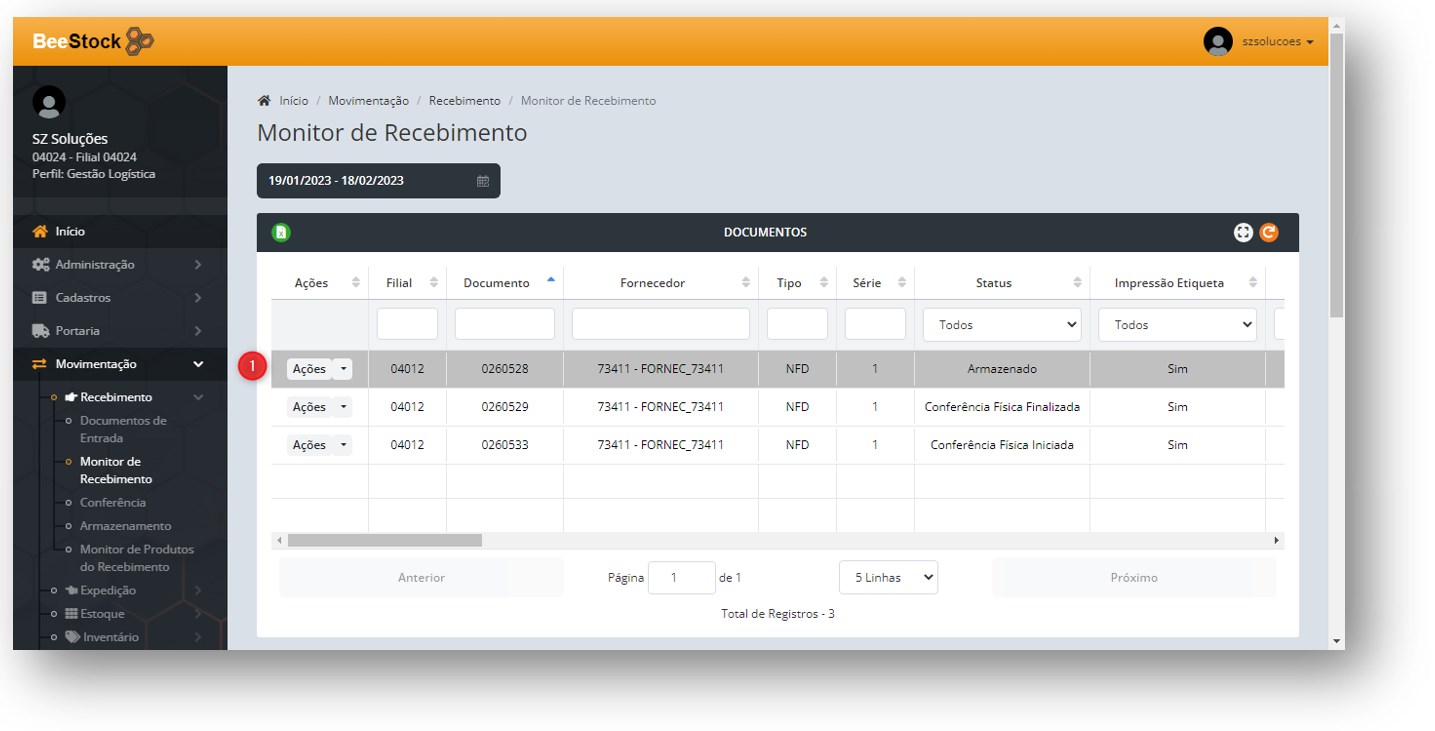This screenshot has height=731, width=1435.
Task: Click the orange refresh icon in Documentos header
Action: click(1268, 232)
